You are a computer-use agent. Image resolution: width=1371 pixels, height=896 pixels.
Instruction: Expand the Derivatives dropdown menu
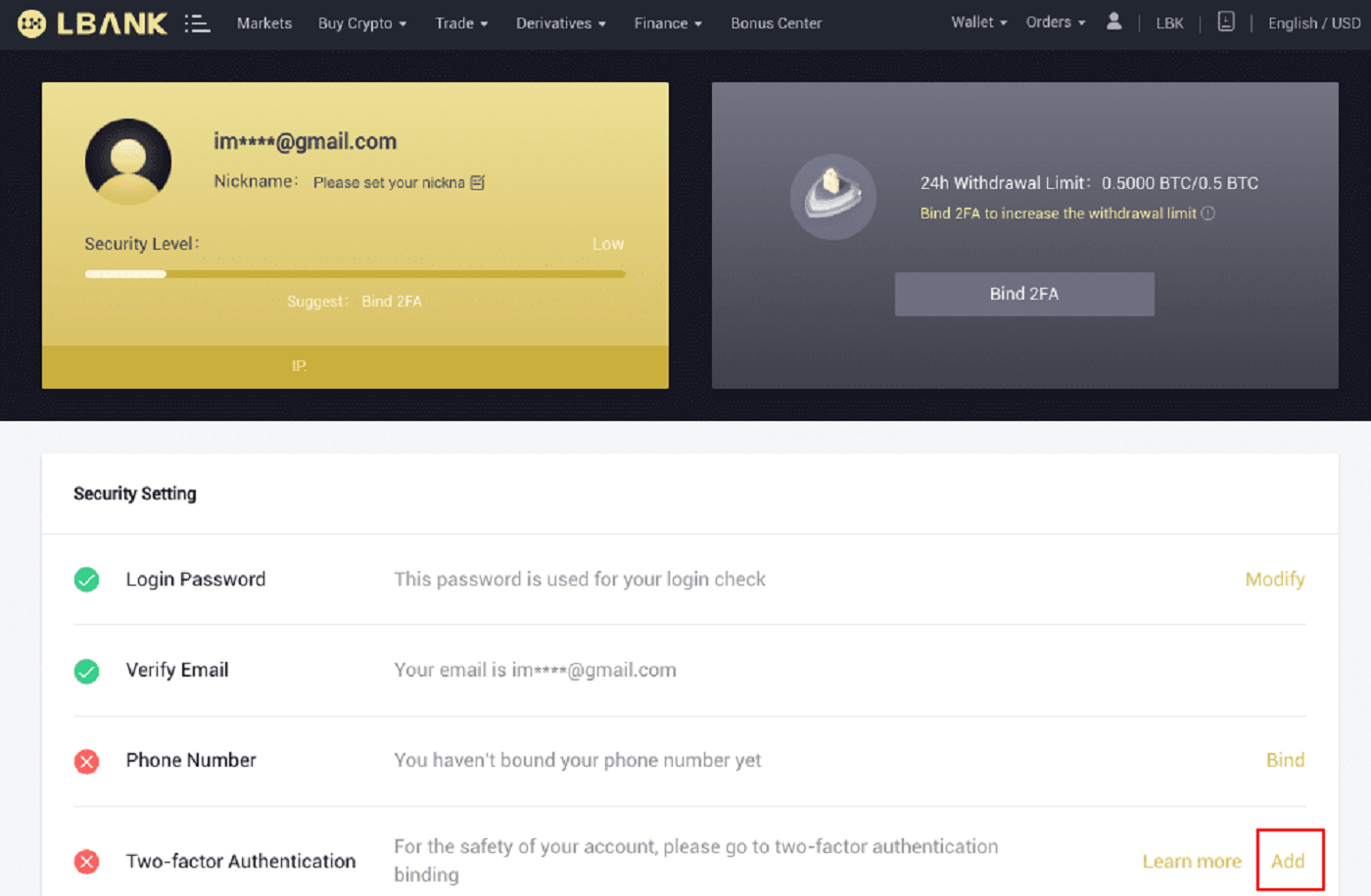[561, 24]
